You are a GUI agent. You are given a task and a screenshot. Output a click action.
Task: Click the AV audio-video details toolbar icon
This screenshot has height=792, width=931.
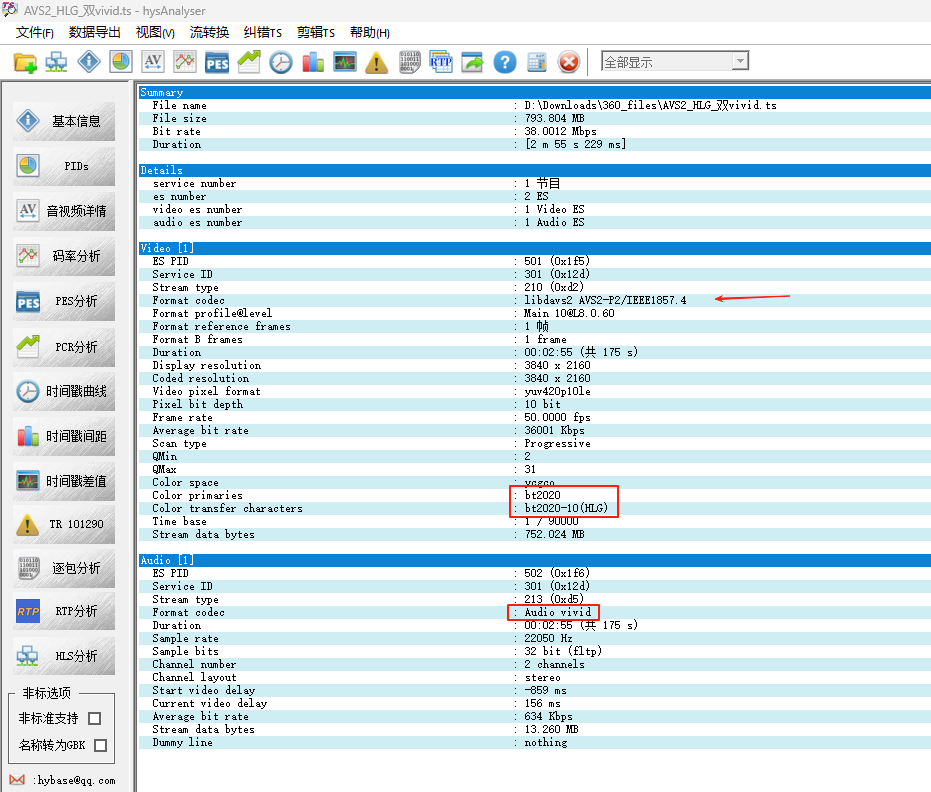coord(153,62)
